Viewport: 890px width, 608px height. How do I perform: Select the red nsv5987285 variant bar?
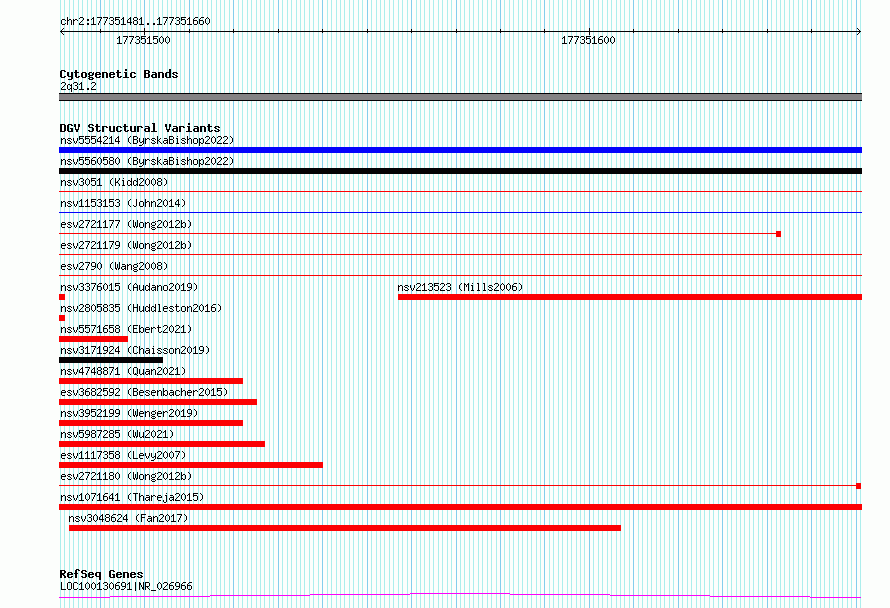tap(162, 444)
